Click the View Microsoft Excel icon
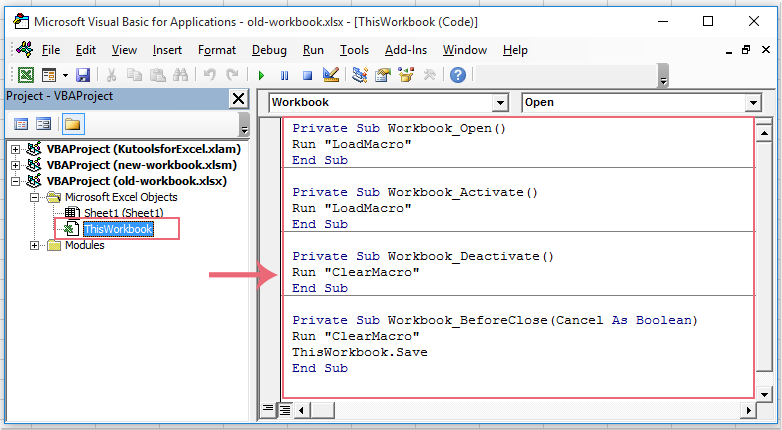The height and width of the screenshot is (430, 782). pyautogui.click(x=26, y=75)
